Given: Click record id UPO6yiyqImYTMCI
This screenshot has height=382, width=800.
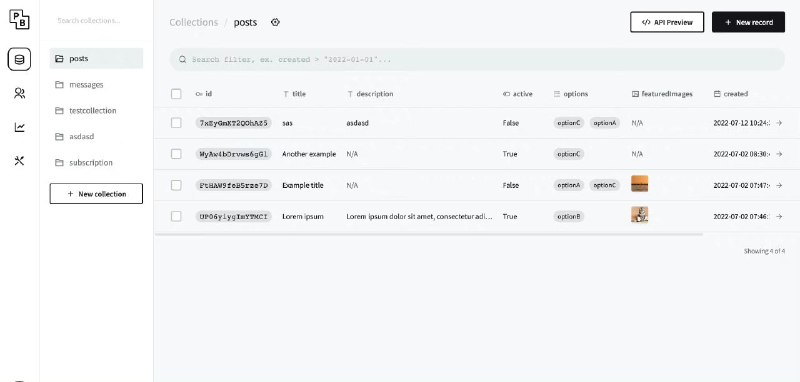Looking at the screenshot, I should tap(233, 217).
